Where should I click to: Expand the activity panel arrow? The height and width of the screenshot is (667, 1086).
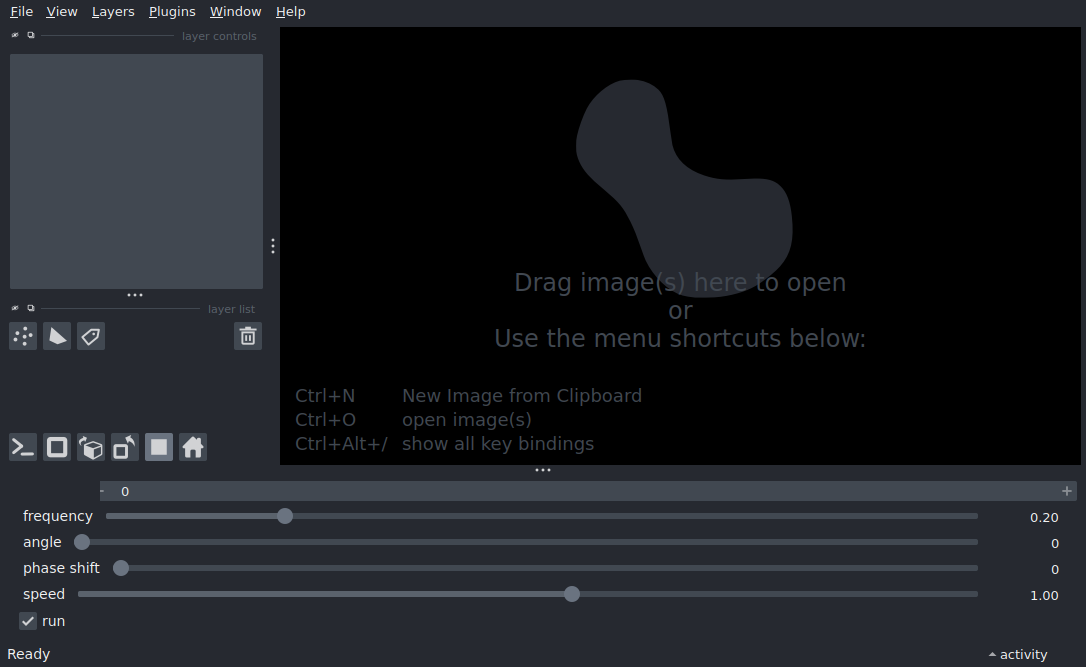[x=992, y=655]
